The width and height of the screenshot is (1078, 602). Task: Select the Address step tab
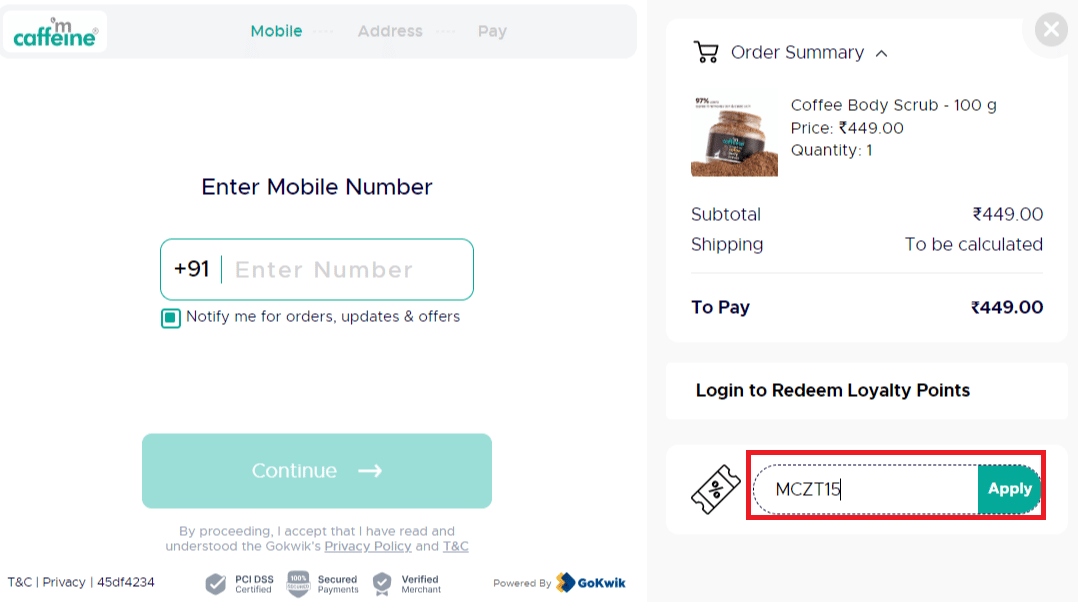390,31
